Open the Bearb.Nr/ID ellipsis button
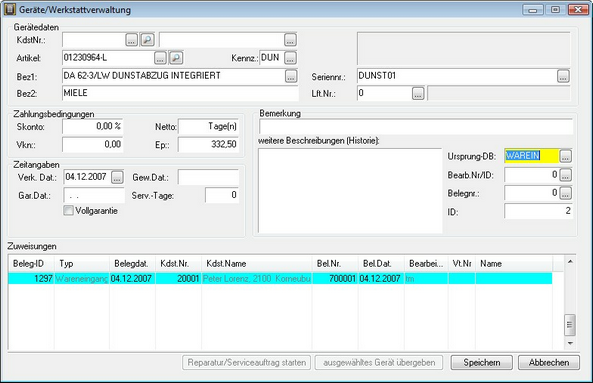Screen dimensions: 593x383 [565, 175]
